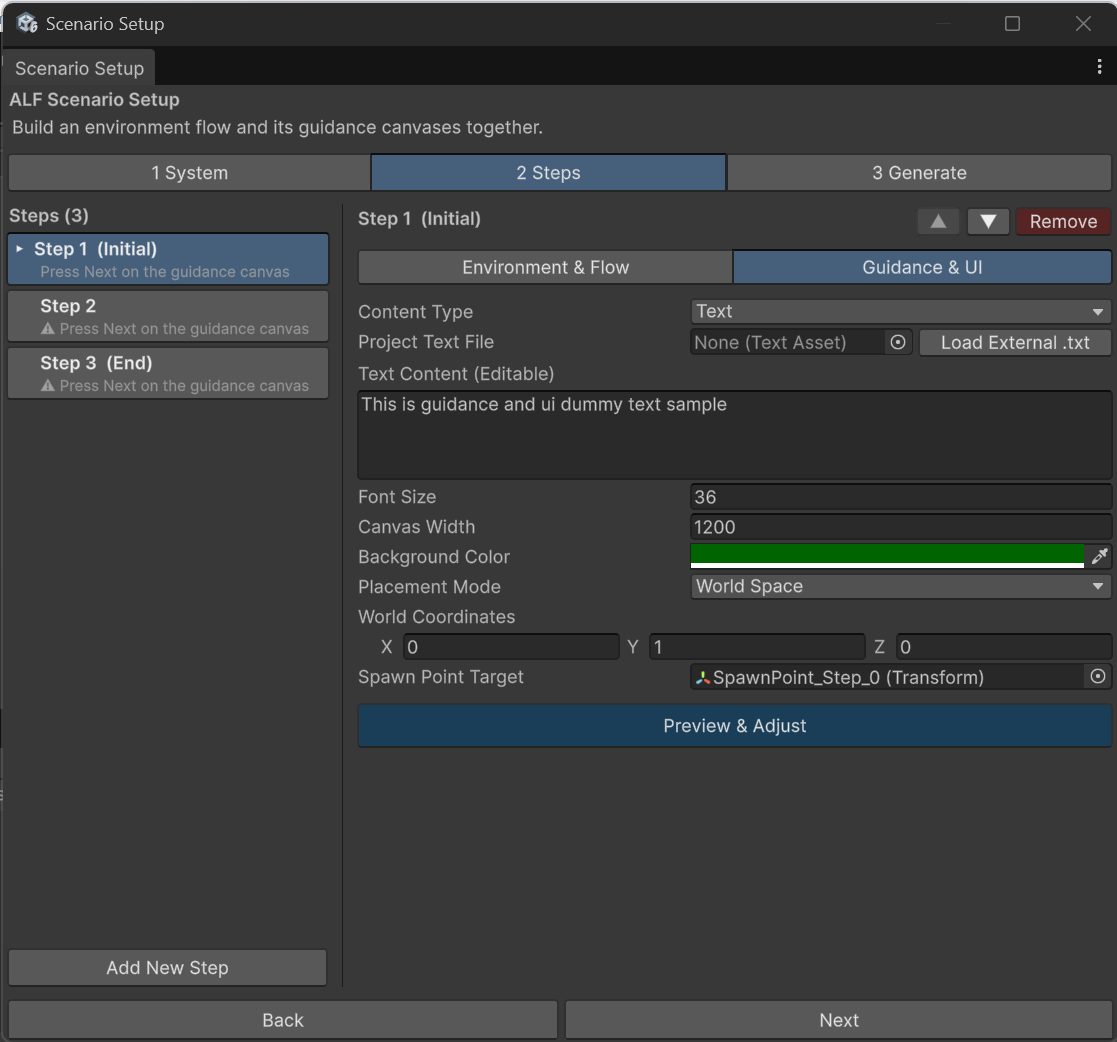
Task: Click the 'Steps (3)' heading
Action: coord(48,216)
